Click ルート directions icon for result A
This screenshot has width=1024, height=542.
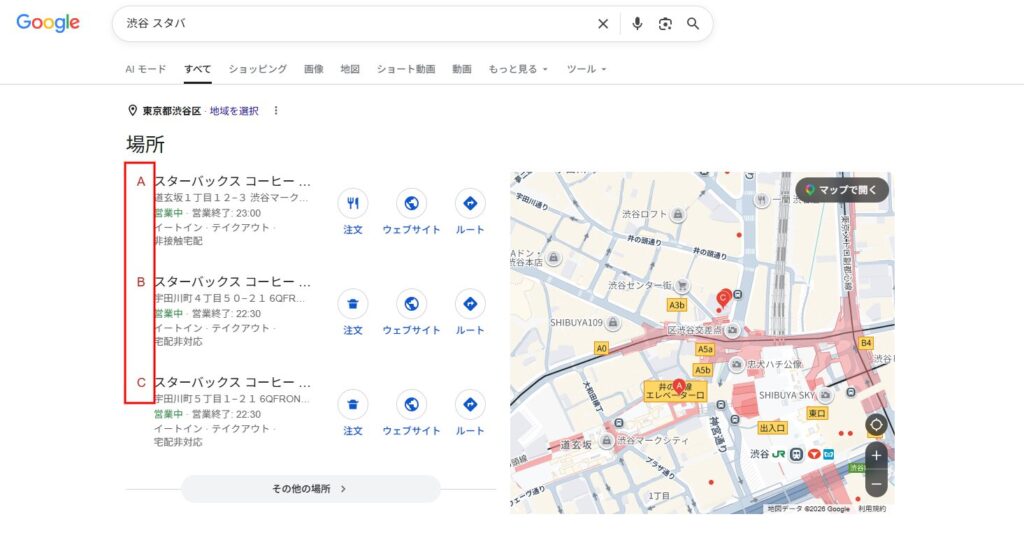click(470, 203)
